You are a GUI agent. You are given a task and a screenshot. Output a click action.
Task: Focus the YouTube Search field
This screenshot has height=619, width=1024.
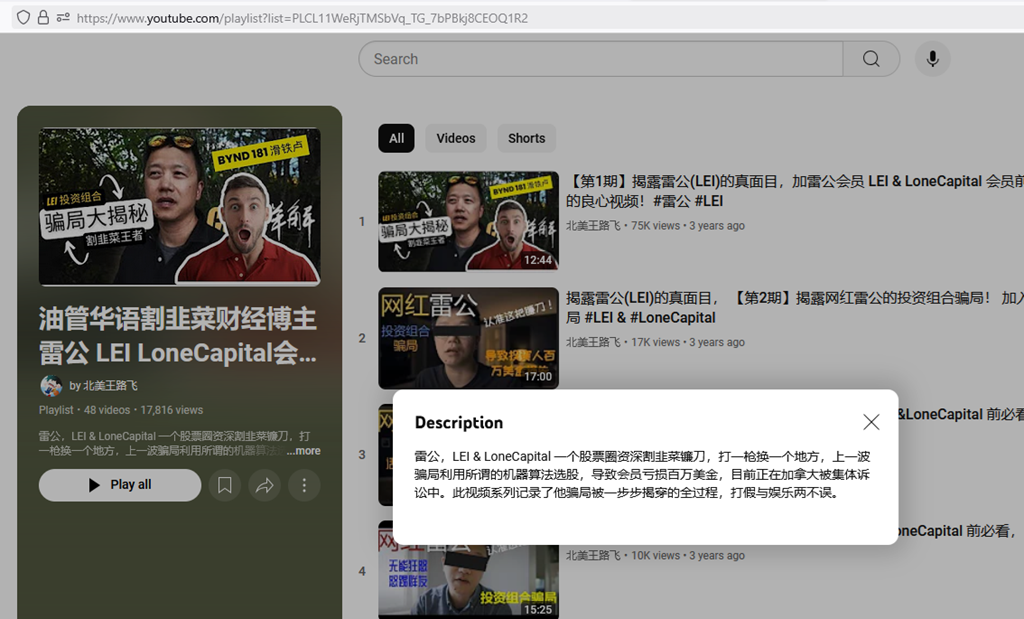(x=601, y=59)
